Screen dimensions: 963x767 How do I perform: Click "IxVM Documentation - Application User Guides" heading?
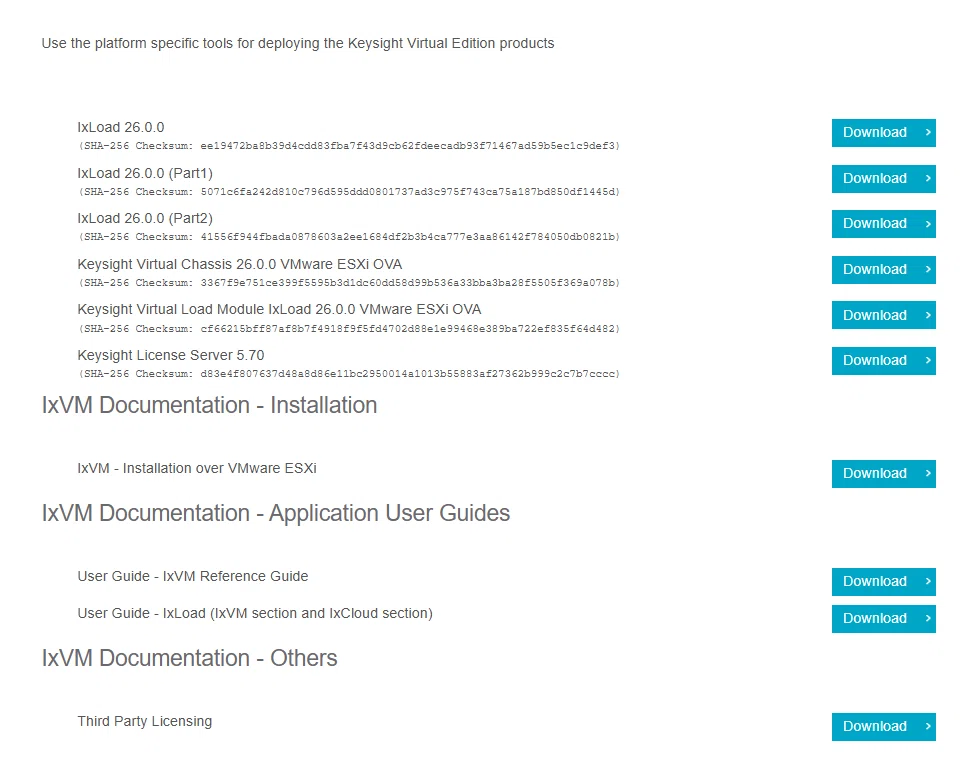(x=276, y=513)
